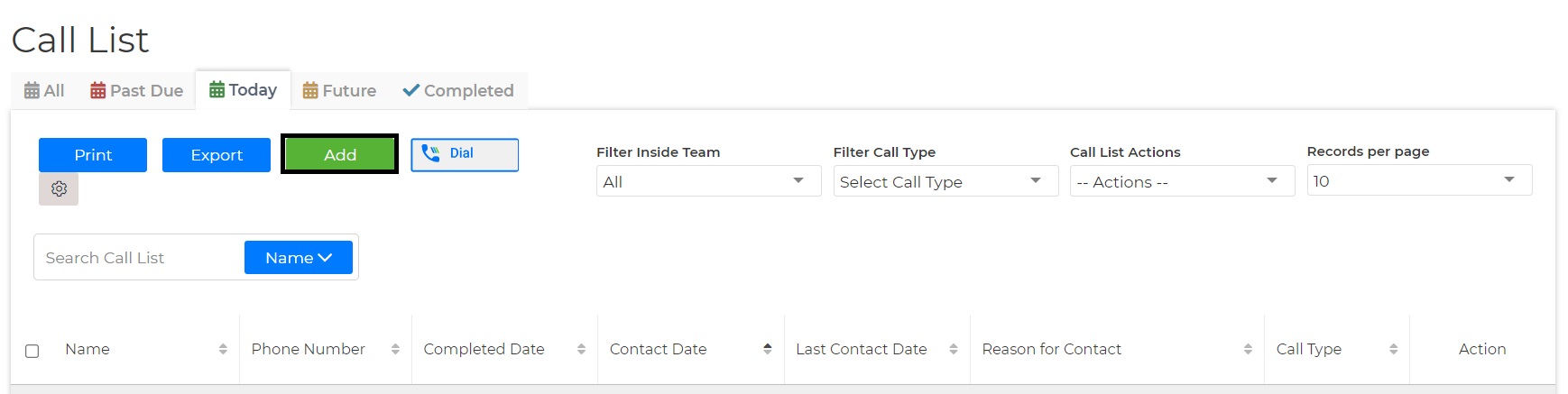Tick the select-all rows checkbox

tap(32, 351)
